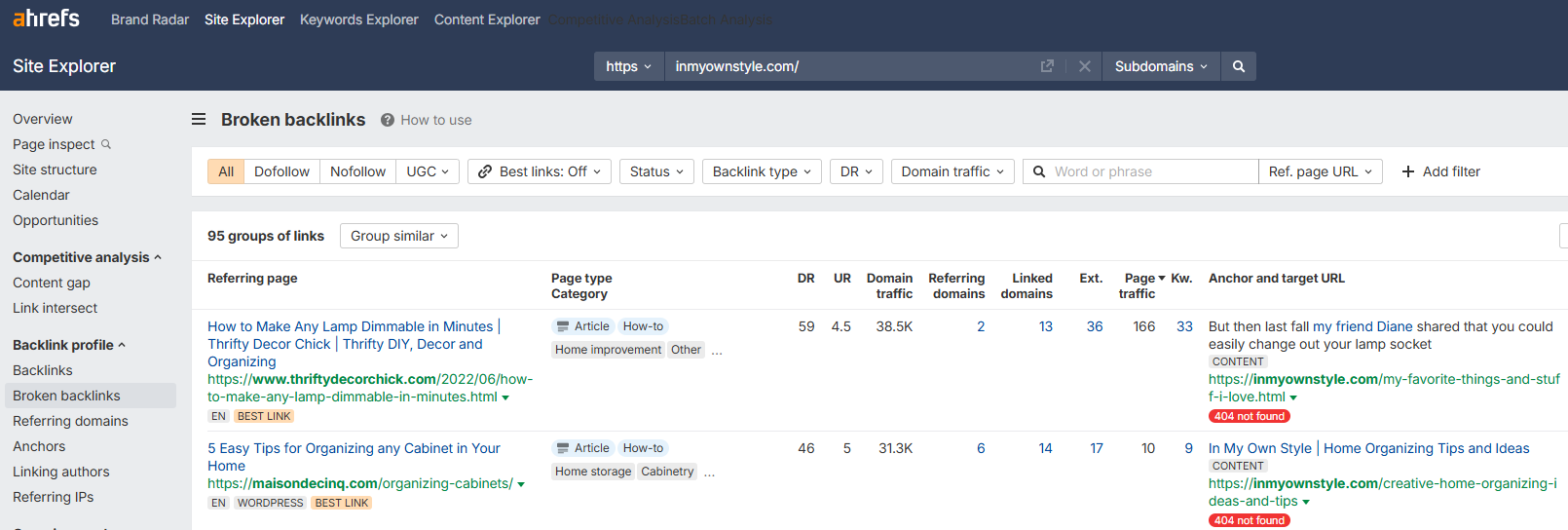
Task: Click the Article page type icon in thriftydecorchick row
Action: [562, 326]
